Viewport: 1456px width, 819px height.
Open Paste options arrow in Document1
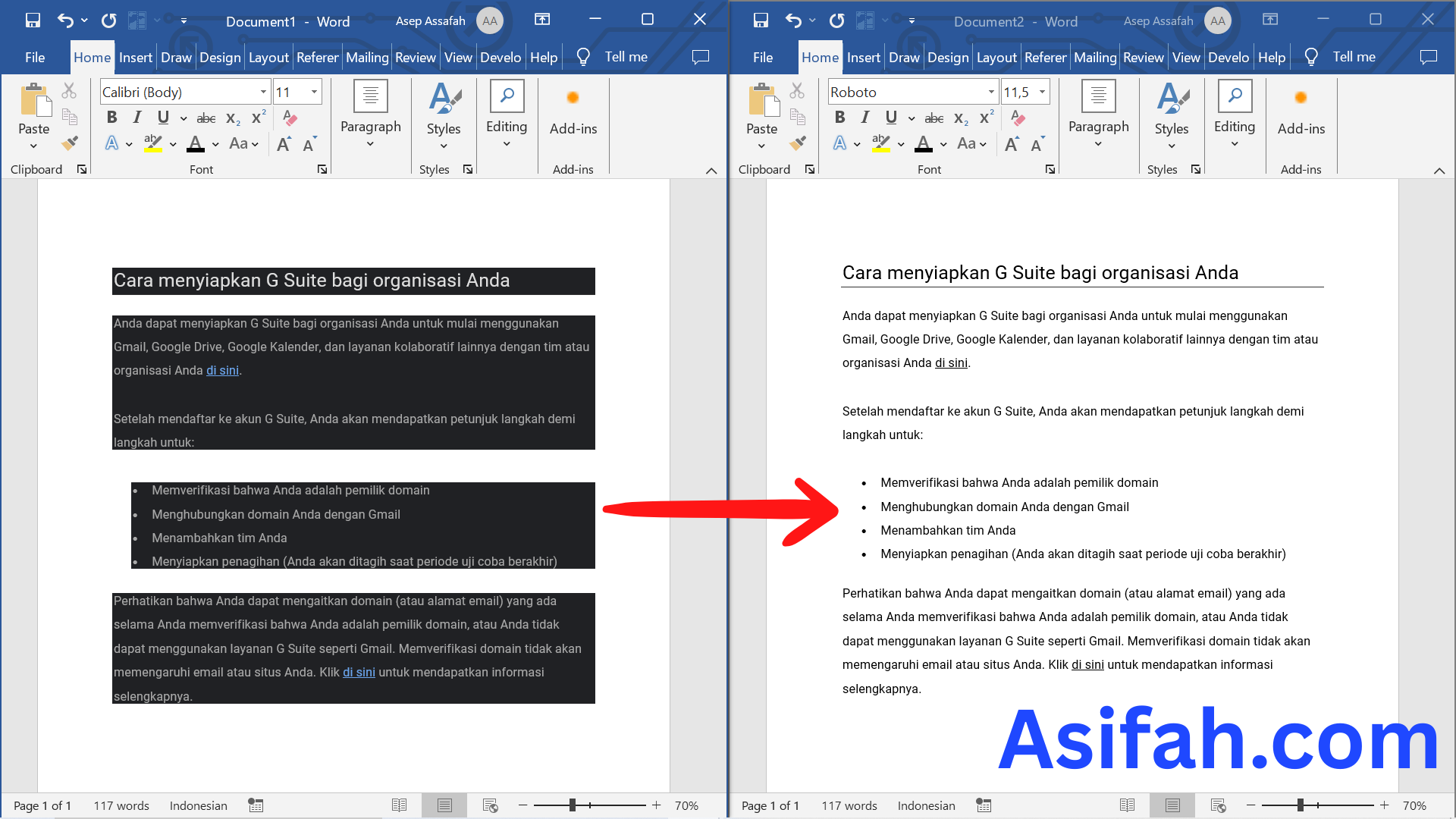point(33,146)
